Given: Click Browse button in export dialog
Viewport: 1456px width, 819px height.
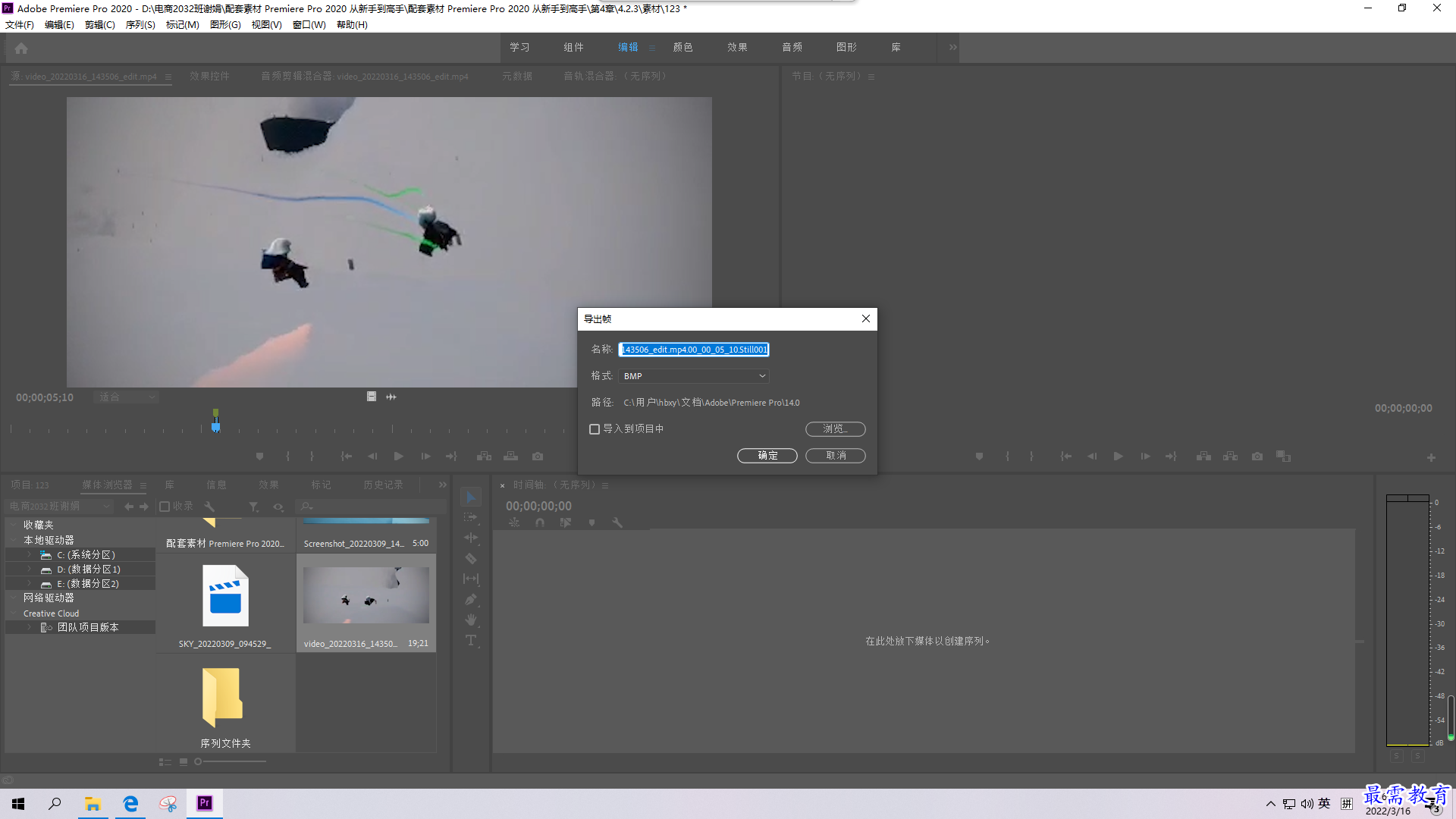Looking at the screenshot, I should 836,429.
